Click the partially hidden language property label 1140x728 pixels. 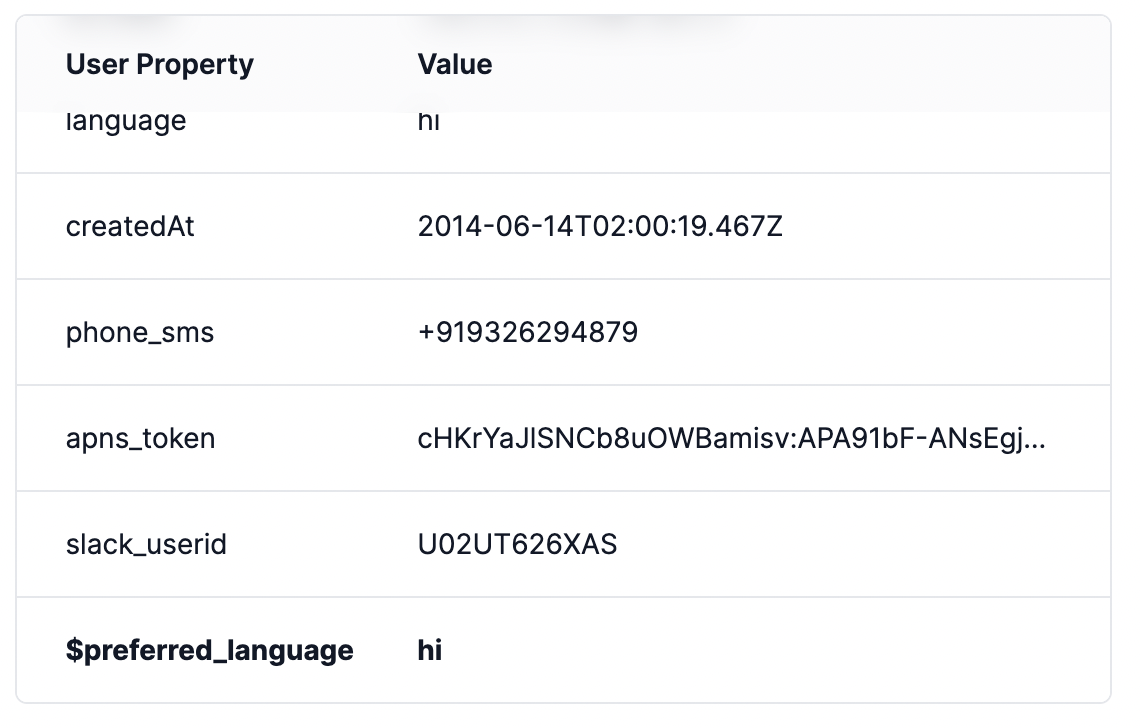tap(126, 122)
